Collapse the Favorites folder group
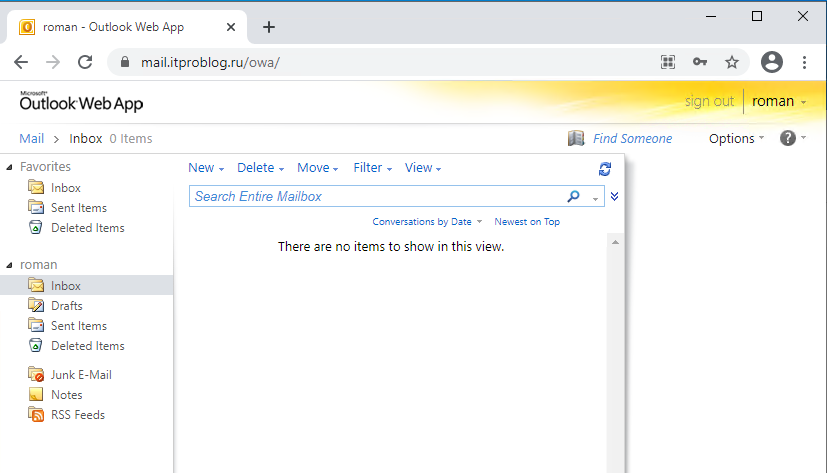This screenshot has height=473, width=827. (10, 167)
